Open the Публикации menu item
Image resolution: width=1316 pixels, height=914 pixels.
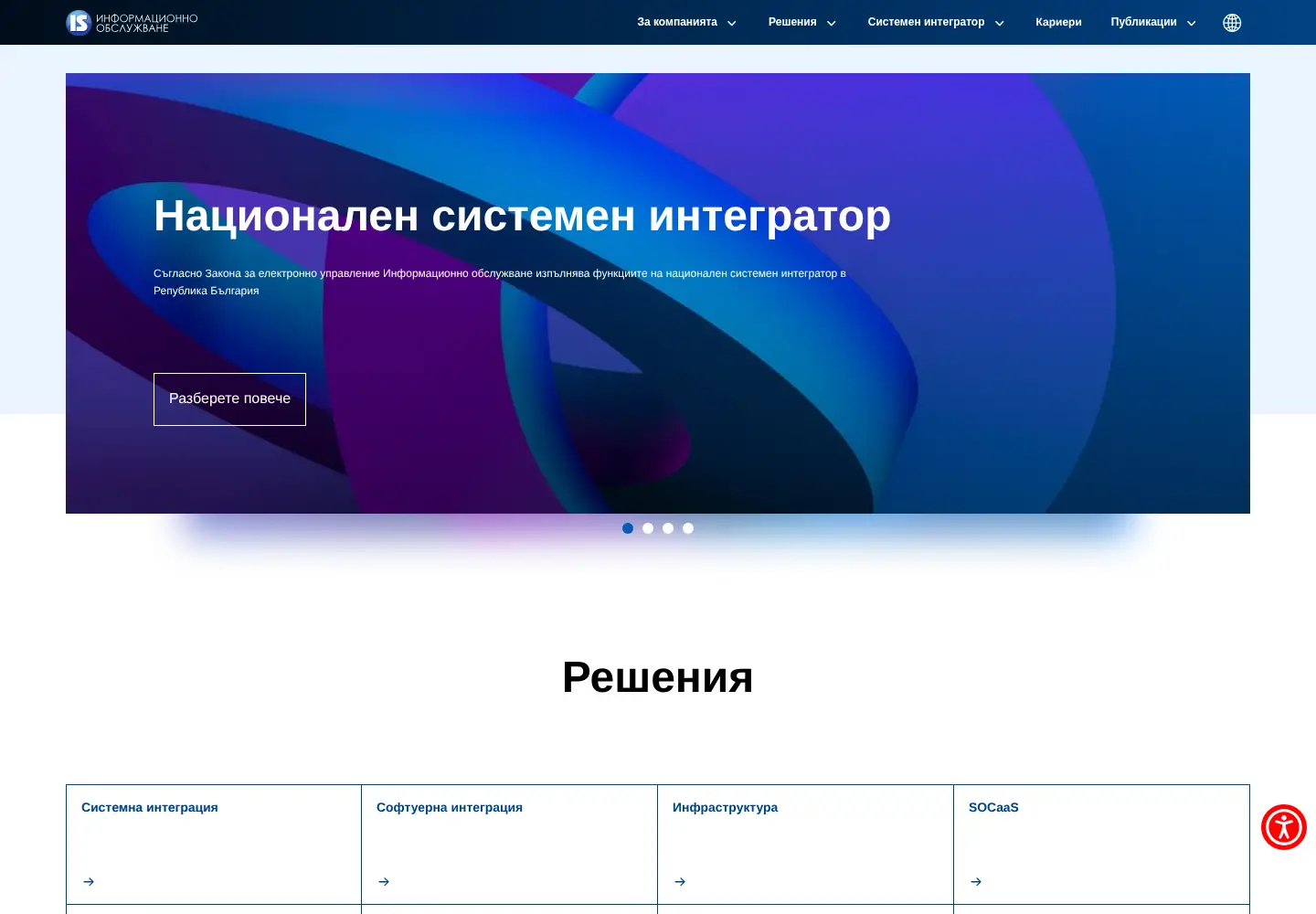(x=1143, y=22)
